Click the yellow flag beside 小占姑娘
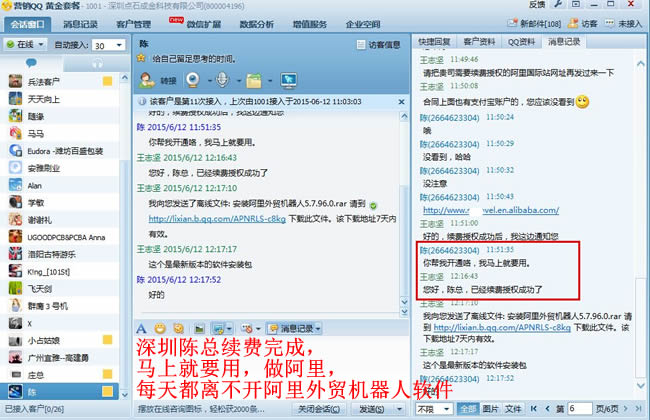 point(107,340)
